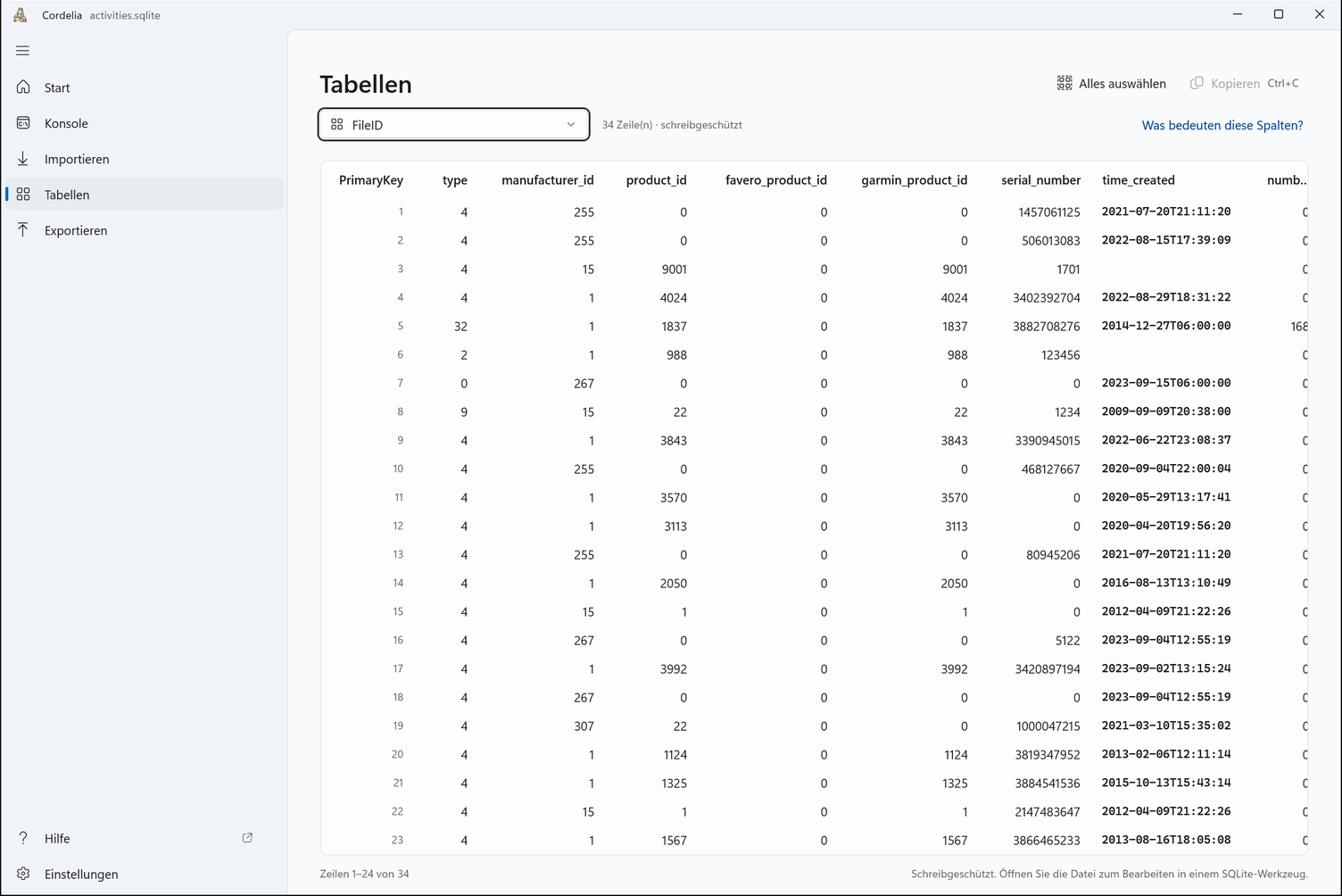
Task: Click the manufacturer_id column header
Action: click(548, 180)
